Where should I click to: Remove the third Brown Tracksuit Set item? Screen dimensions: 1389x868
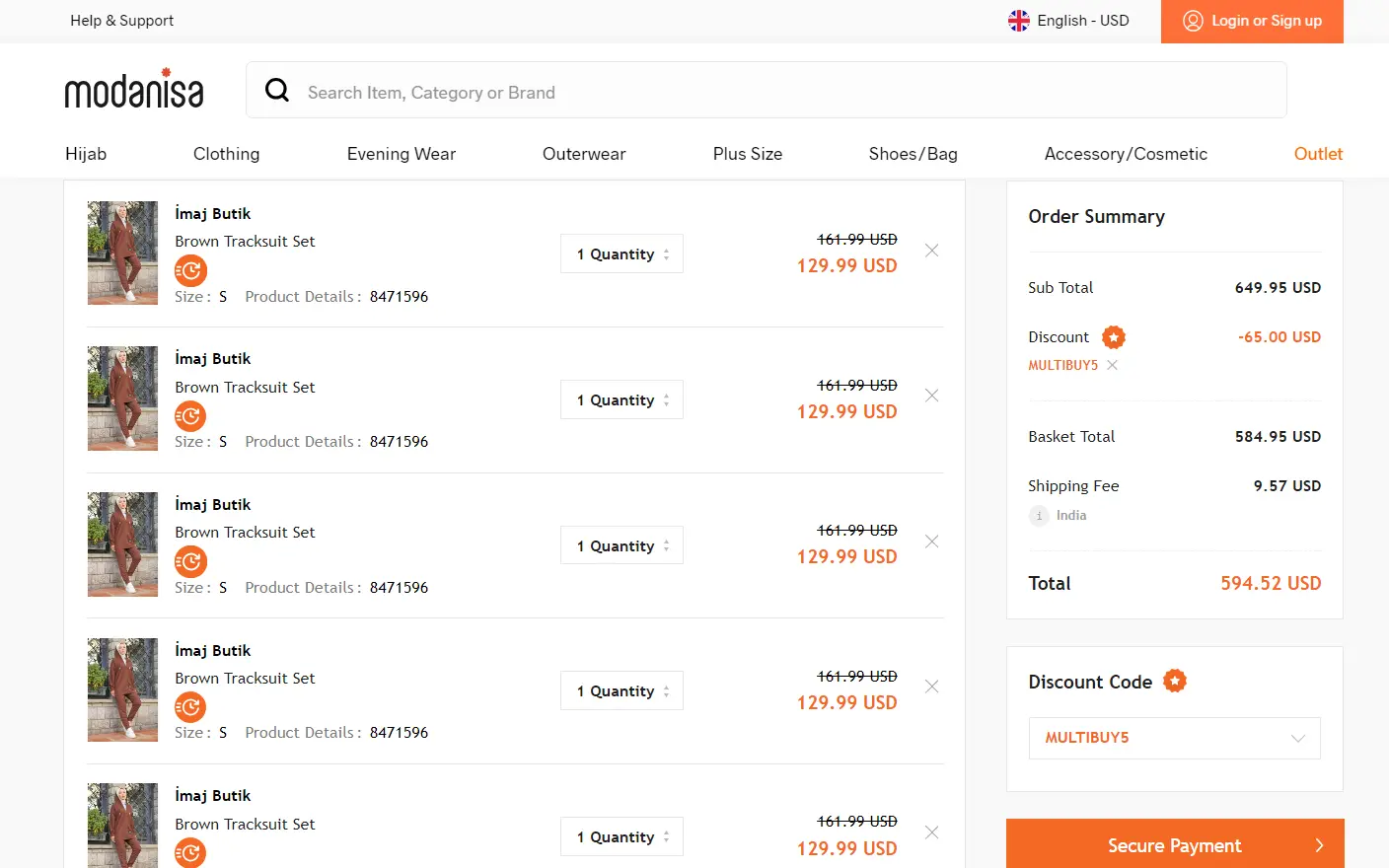click(x=931, y=542)
